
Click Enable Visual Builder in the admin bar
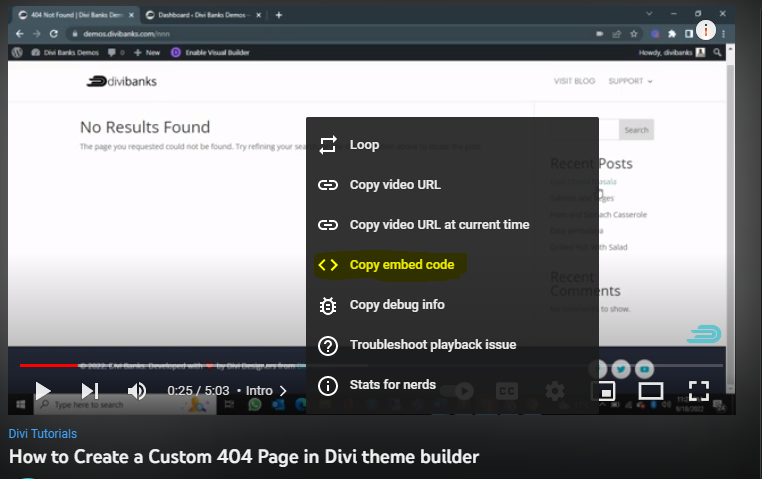[210, 52]
